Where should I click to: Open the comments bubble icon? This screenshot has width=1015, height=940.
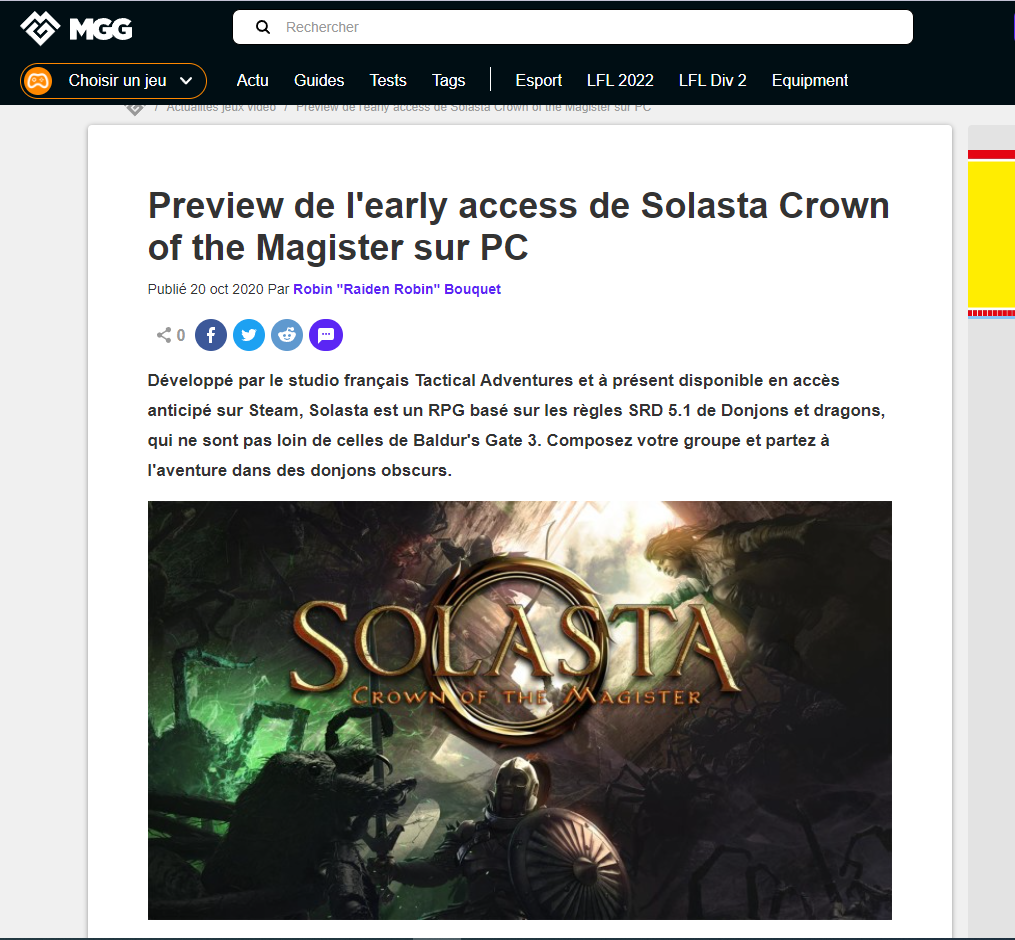(x=326, y=335)
